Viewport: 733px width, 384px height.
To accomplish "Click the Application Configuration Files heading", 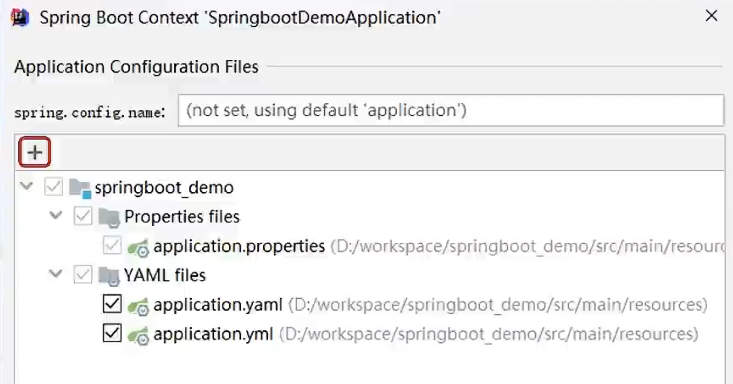I will [x=136, y=67].
